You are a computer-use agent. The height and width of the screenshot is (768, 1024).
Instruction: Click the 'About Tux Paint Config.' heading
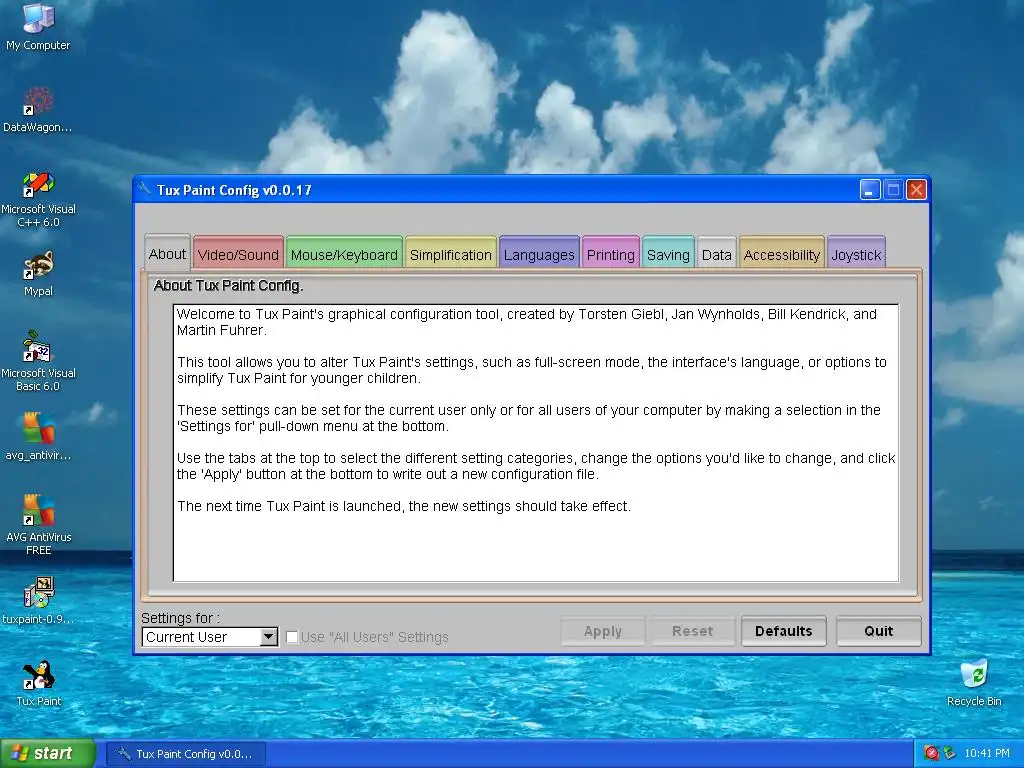(228, 285)
